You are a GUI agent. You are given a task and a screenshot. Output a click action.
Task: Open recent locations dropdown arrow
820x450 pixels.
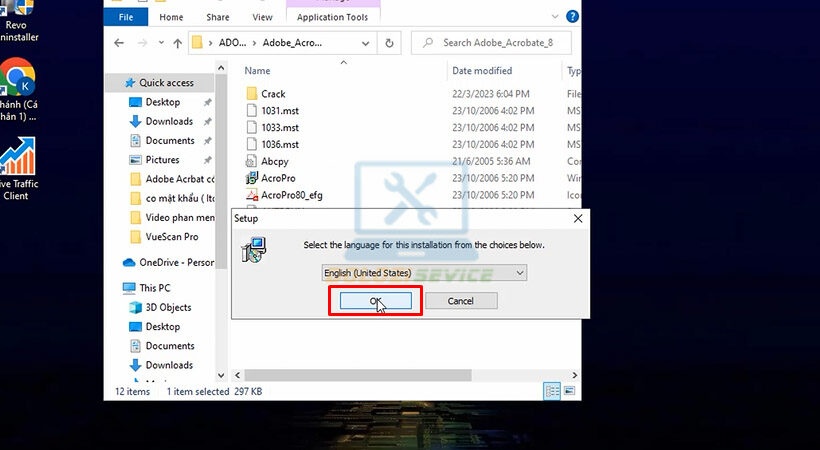point(161,43)
